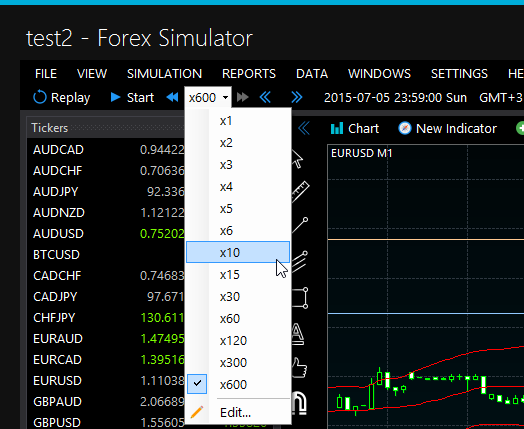The width and height of the screenshot is (524, 429).
Task: Pick x1 speed option
Action: pyautogui.click(x=238, y=121)
